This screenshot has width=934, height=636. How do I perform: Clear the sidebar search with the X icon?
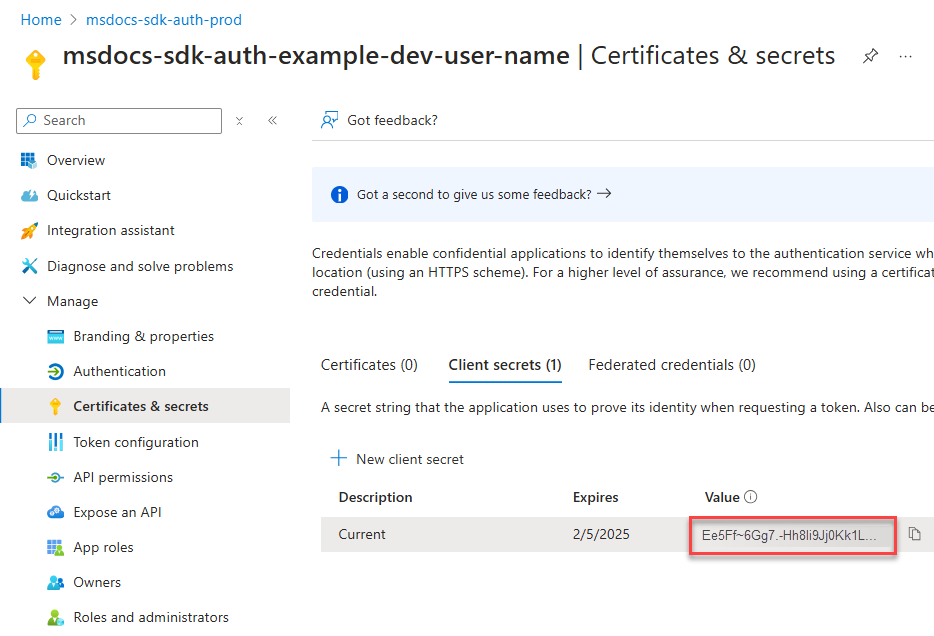click(x=240, y=121)
